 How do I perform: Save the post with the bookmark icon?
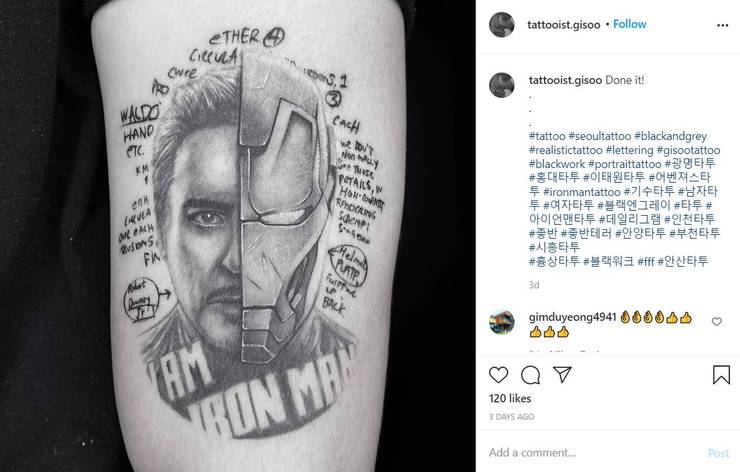721,375
